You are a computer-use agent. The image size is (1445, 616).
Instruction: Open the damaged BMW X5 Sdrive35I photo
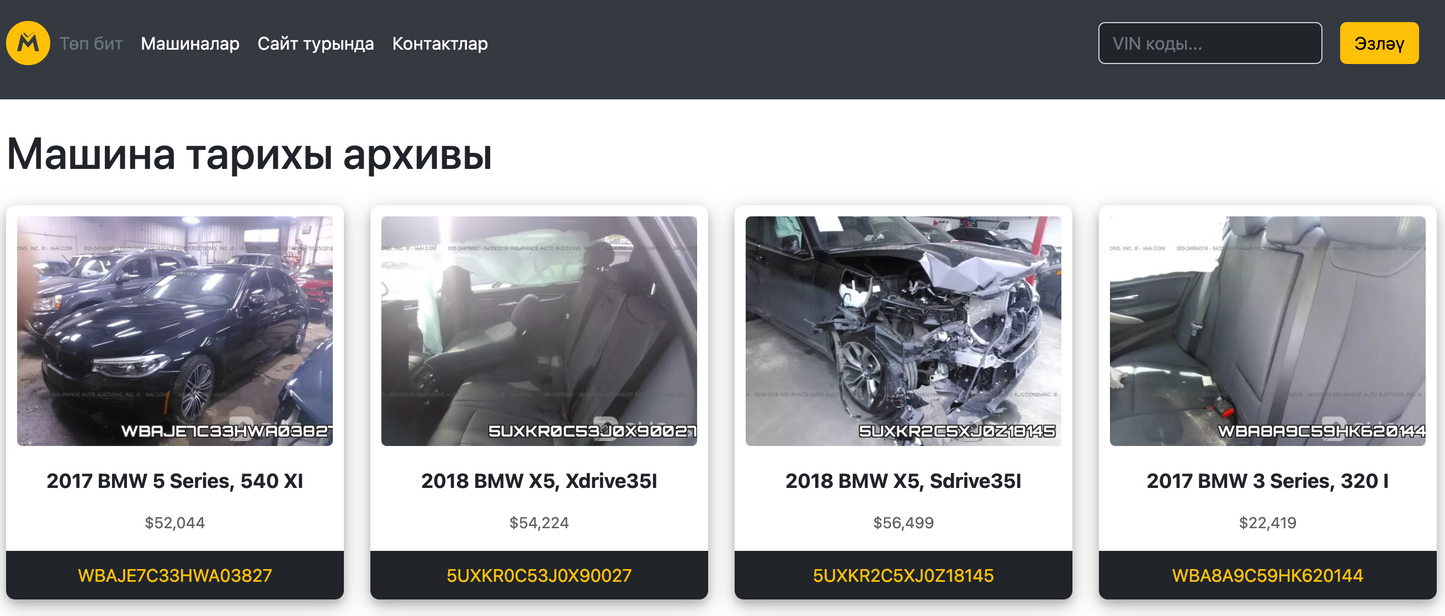pos(903,331)
